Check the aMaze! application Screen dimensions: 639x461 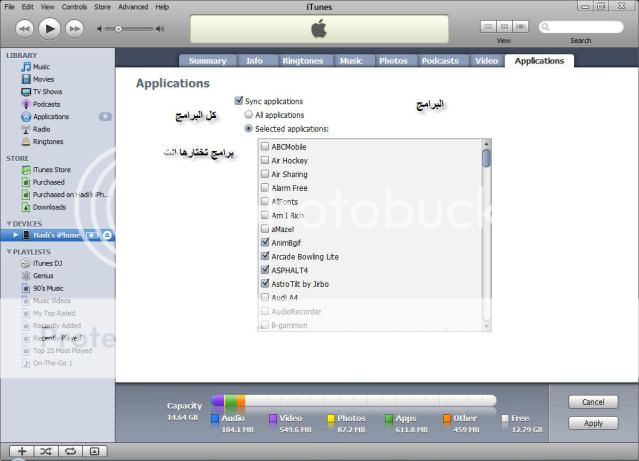tap(265, 229)
